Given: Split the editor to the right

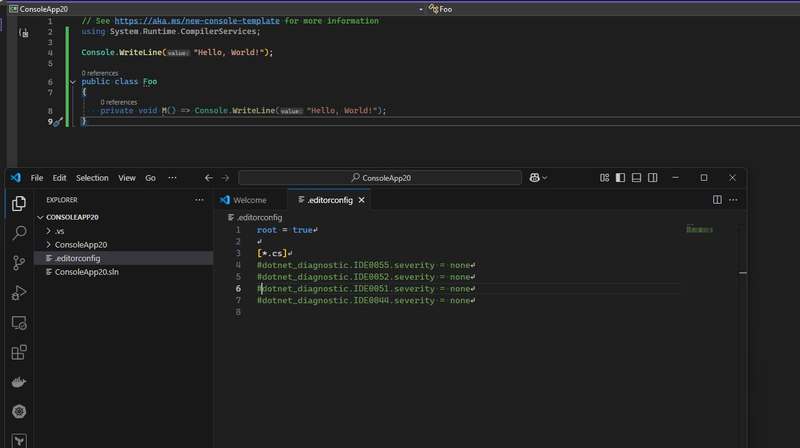Looking at the screenshot, I should click(x=717, y=200).
